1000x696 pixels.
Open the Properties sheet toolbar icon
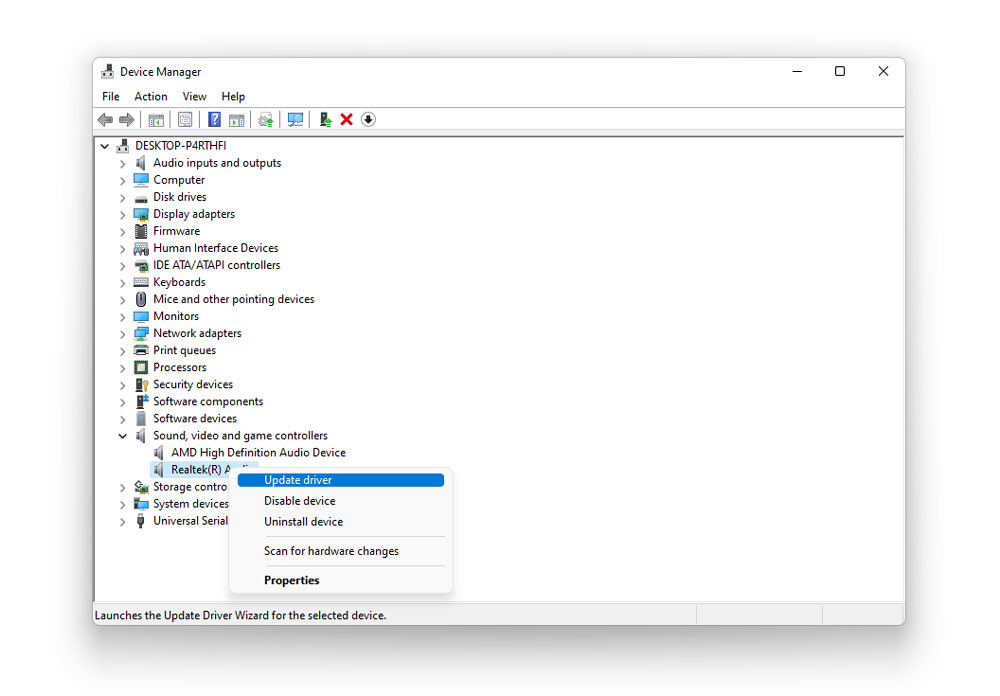point(185,119)
